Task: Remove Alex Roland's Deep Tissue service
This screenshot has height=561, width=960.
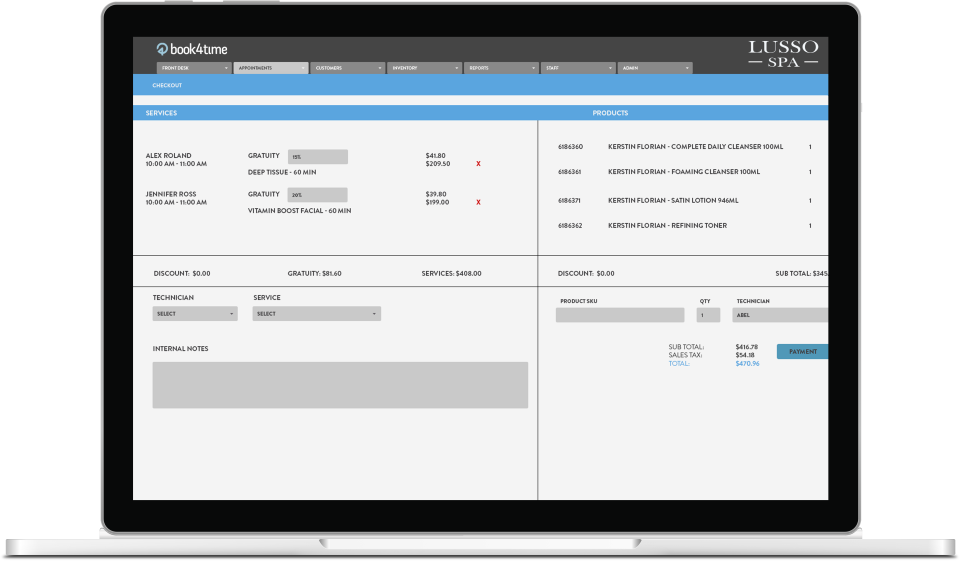Action: pyautogui.click(x=478, y=163)
